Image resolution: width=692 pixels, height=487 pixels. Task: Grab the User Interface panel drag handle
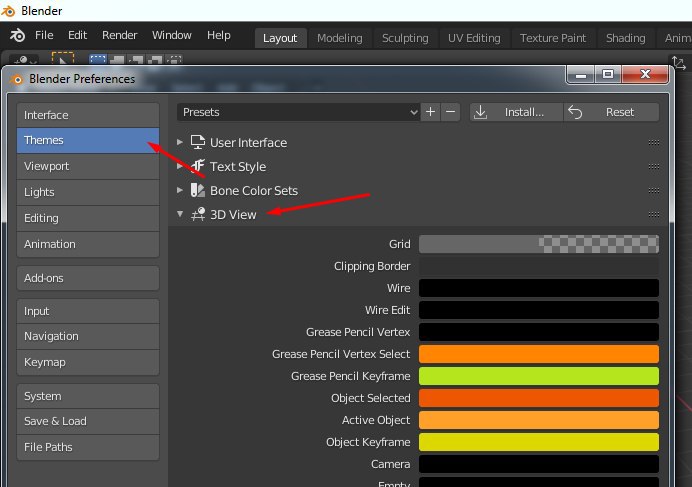pyautogui.click(x=654, y=143)
